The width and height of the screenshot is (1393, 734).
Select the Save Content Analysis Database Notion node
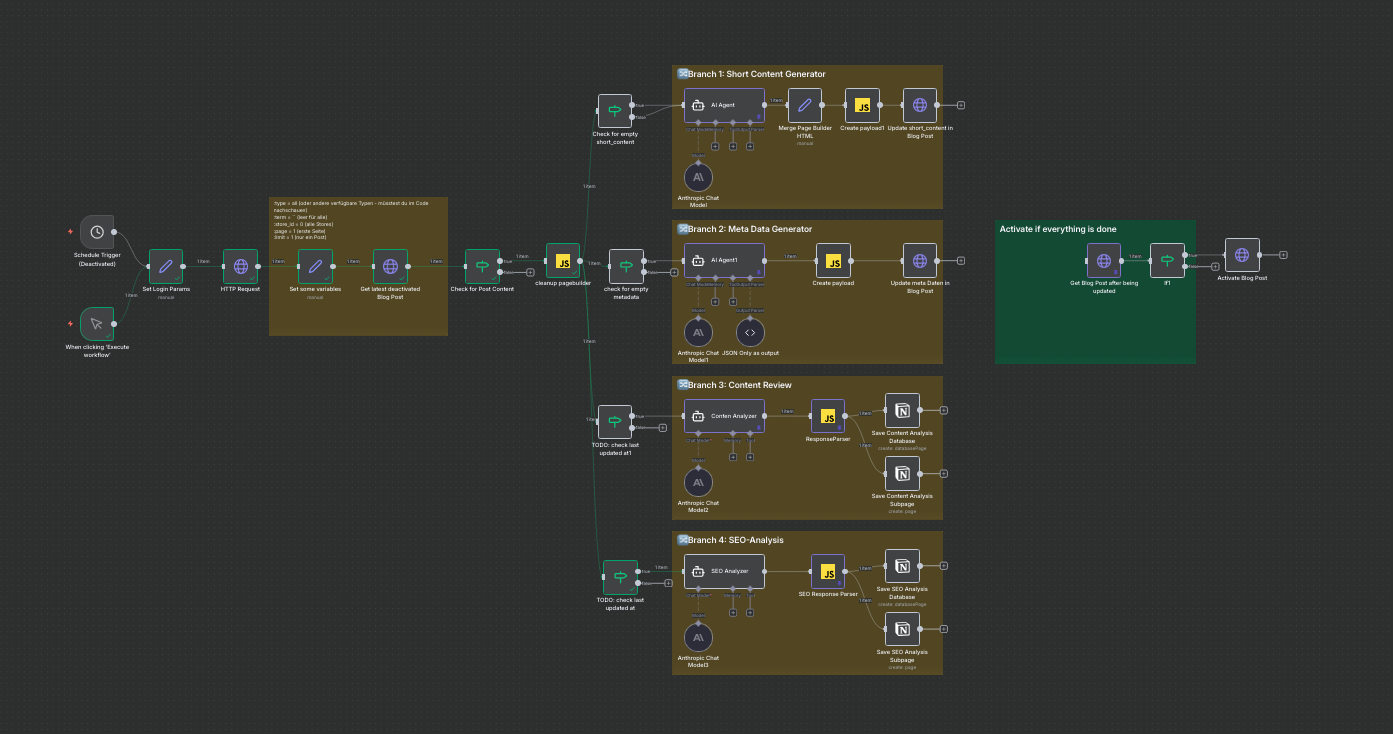pyautogui.click(x=902, y=410)
